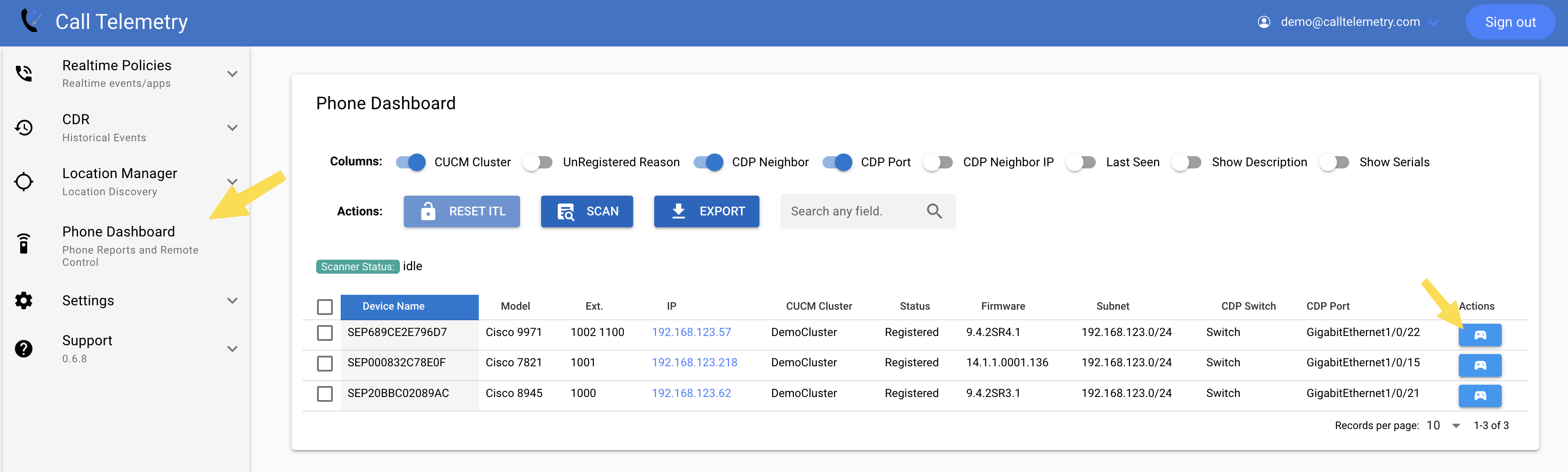This screenshot has height=472, width=1568.
Task: Expand the Settings sidebar section
Action: point(232,300)
